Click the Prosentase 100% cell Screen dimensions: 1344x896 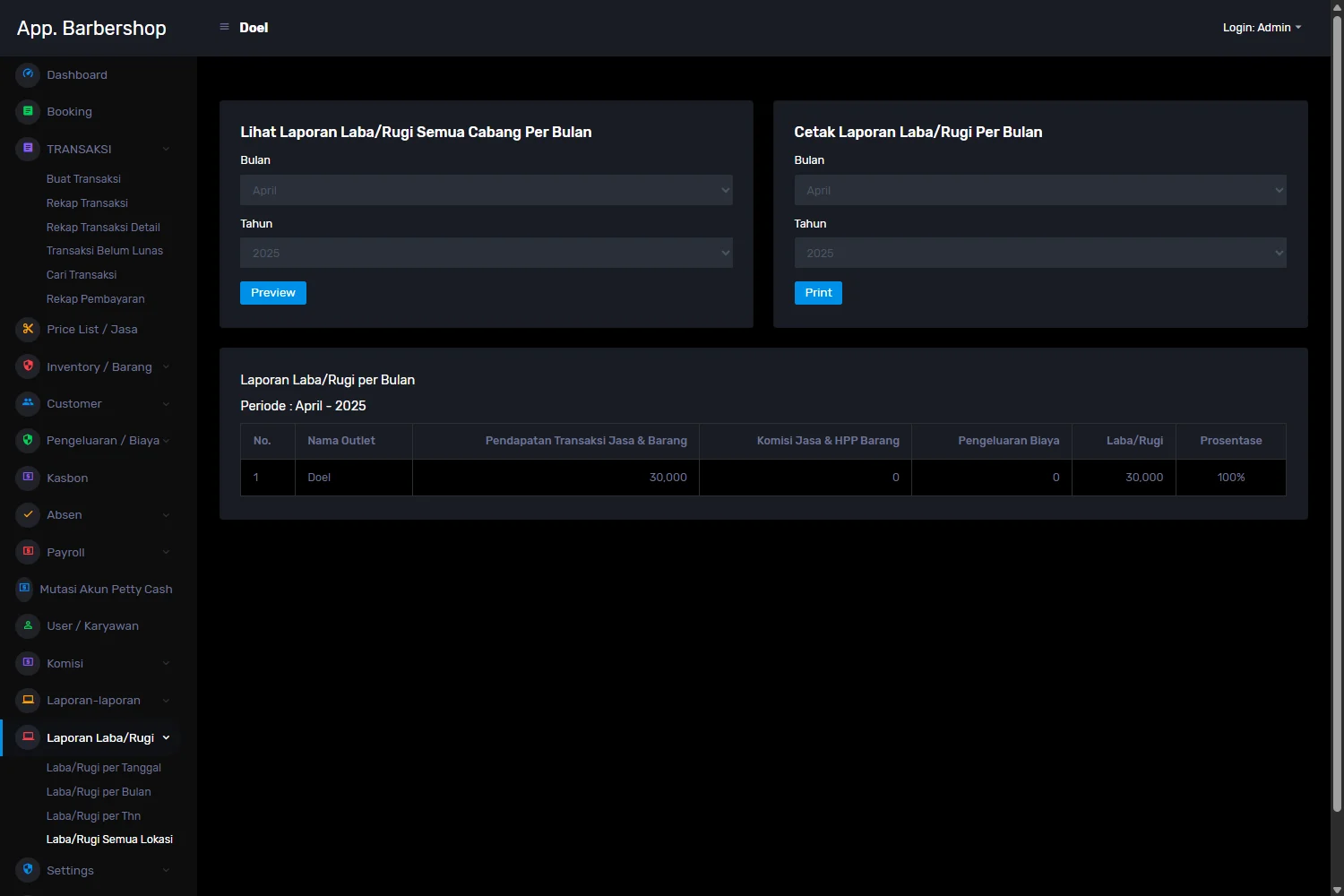pyautogui.click(x=1231, y=478)
